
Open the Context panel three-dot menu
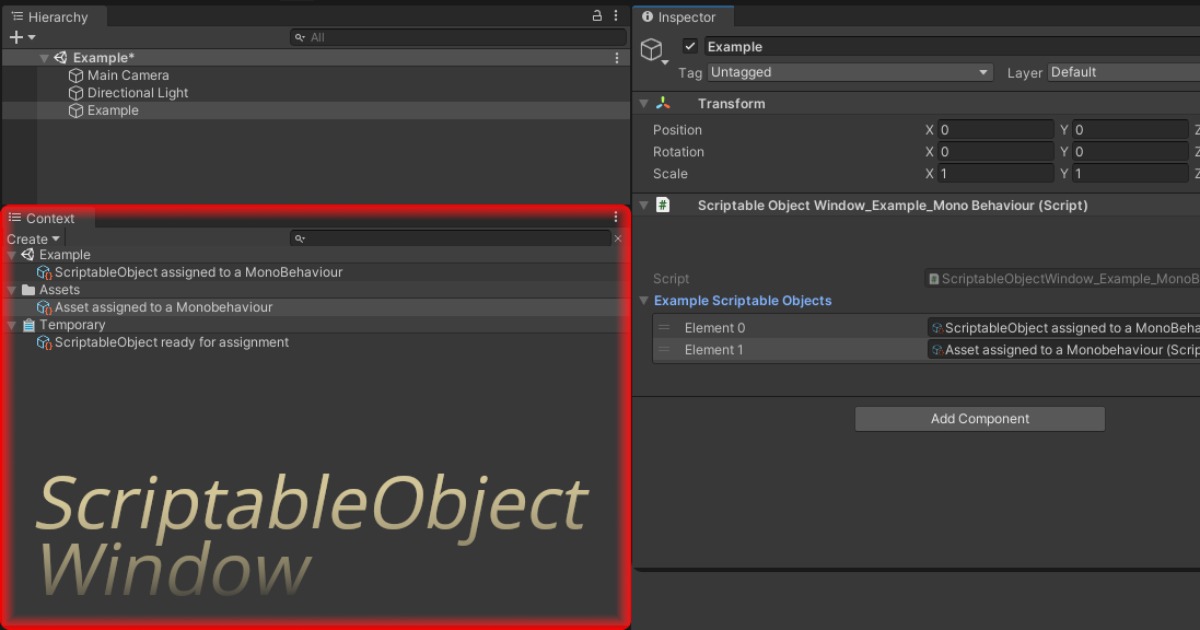click(616, 217)
